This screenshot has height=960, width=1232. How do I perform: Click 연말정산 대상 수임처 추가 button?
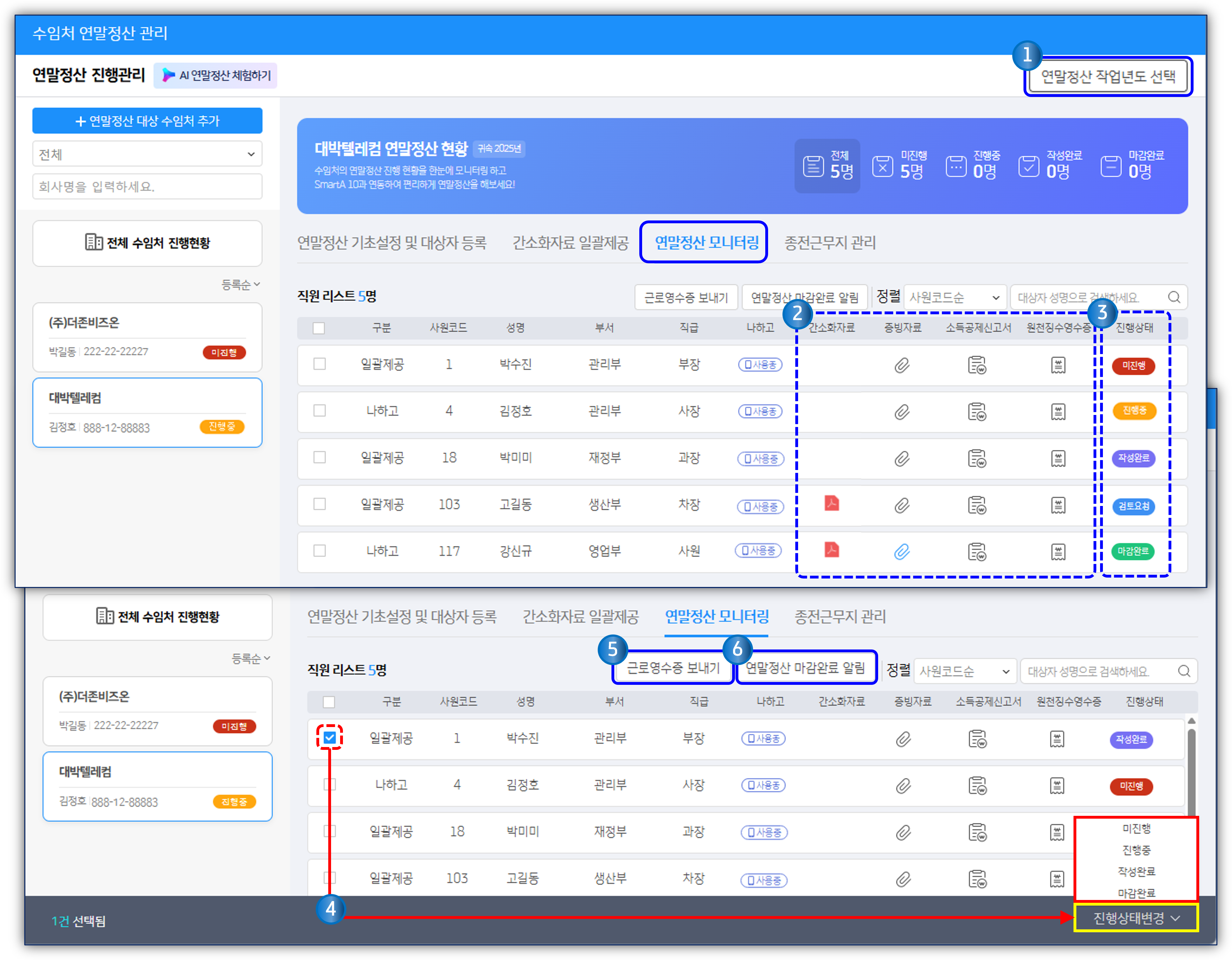tap(147, 121)
